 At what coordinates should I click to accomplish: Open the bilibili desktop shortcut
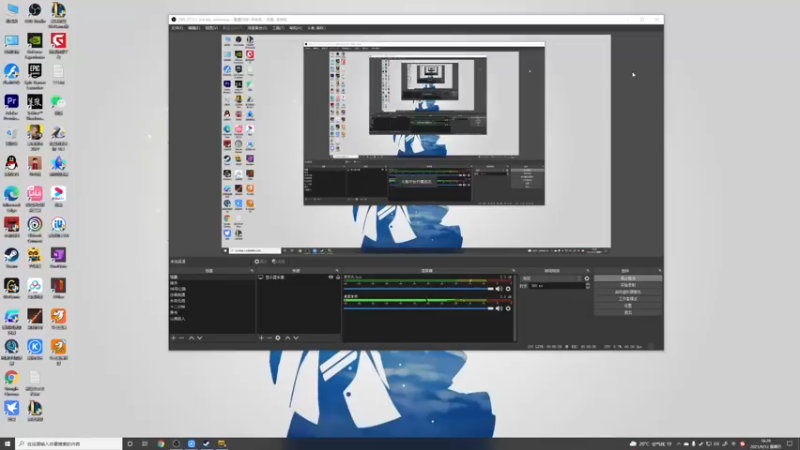(35, 197)
